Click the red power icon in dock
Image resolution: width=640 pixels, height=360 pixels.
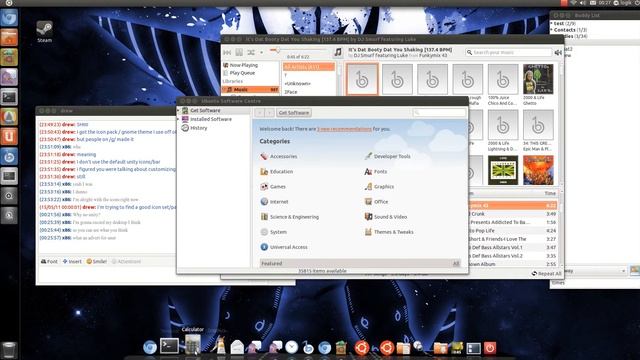(490, 348)
